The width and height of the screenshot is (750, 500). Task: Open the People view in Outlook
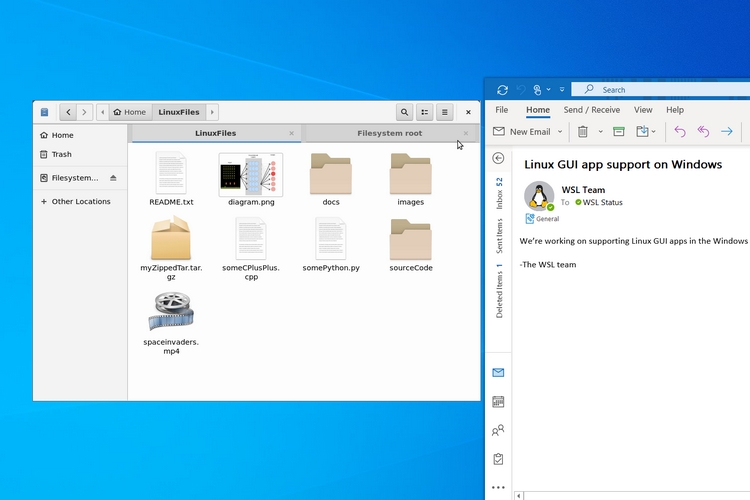coord(498,431)
